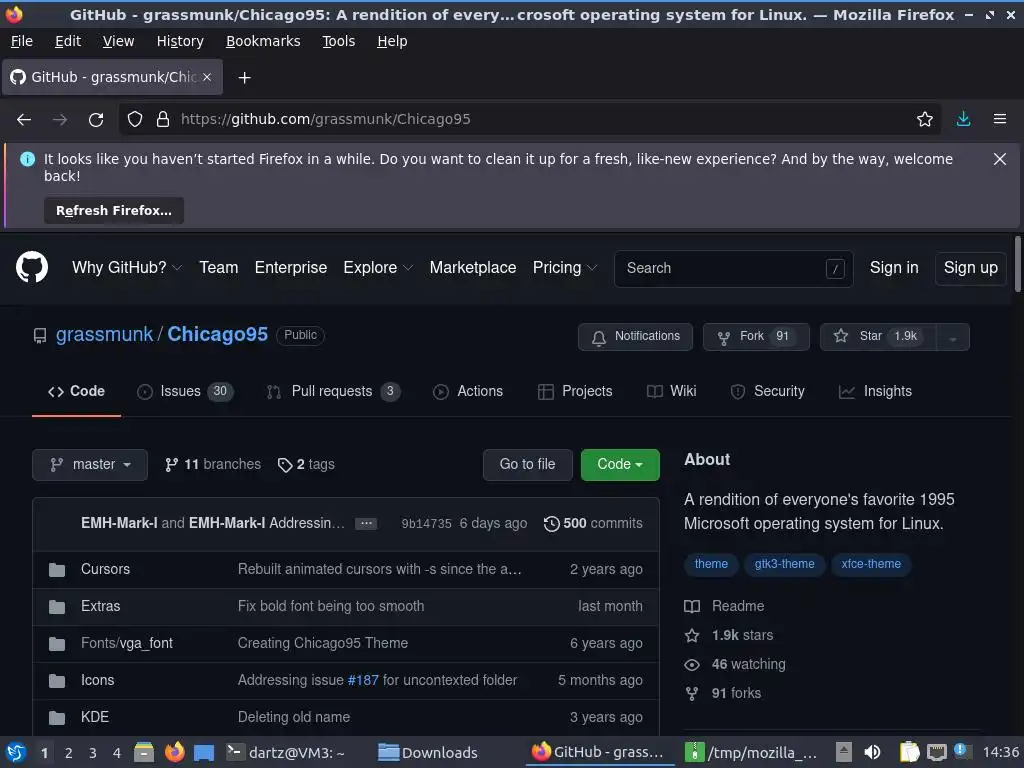Show site security padlock info
Screen dimensions: 1024x768
pos(163,119)
